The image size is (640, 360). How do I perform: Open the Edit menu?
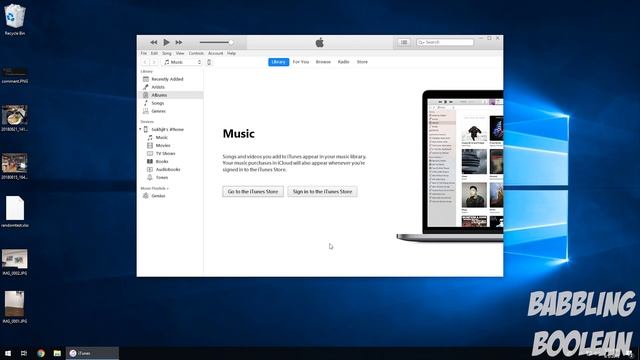coord(154,53)
